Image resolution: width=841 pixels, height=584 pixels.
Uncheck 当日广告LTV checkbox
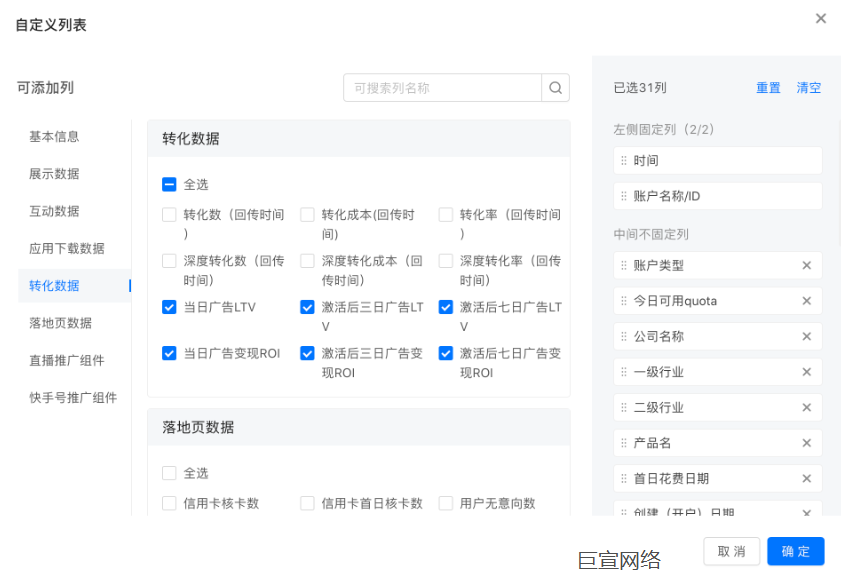point(169,307)
